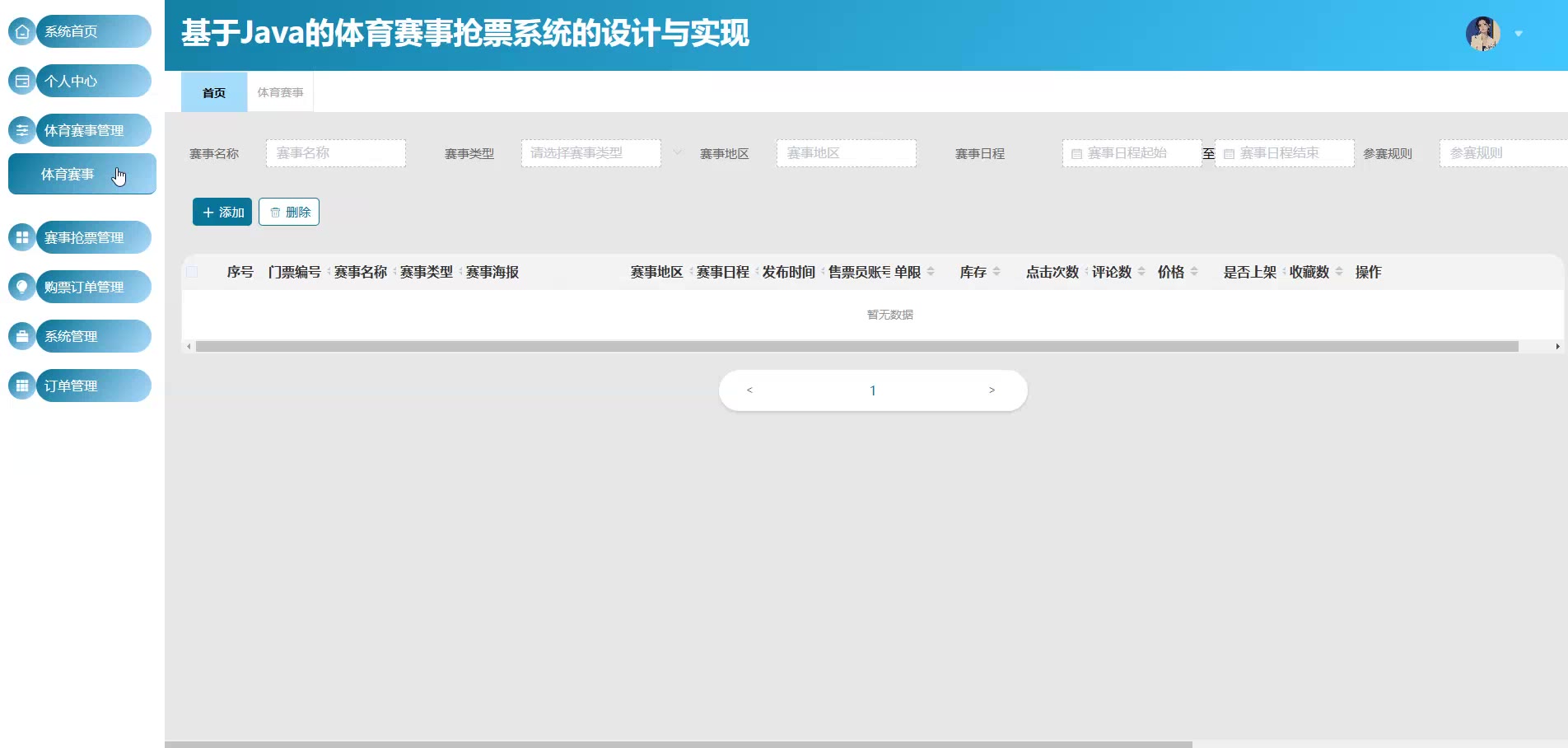Click the home icon beside 系统首页
The image size is (1568, 748).
tap(22, 31)
